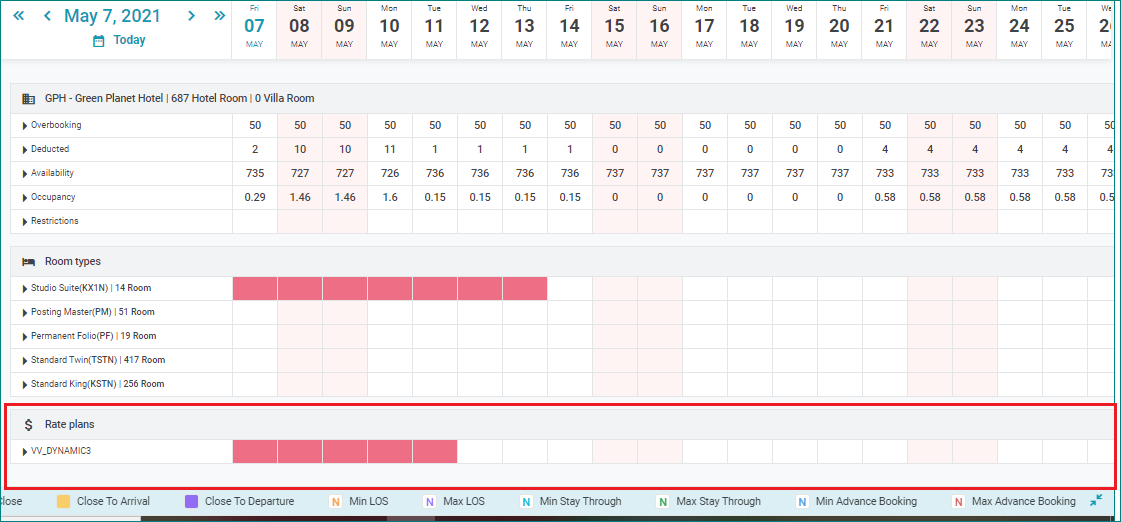The image size is (1121, 522).
Task: Skip forward with the double-right arrow
Action: click(219, 16)
